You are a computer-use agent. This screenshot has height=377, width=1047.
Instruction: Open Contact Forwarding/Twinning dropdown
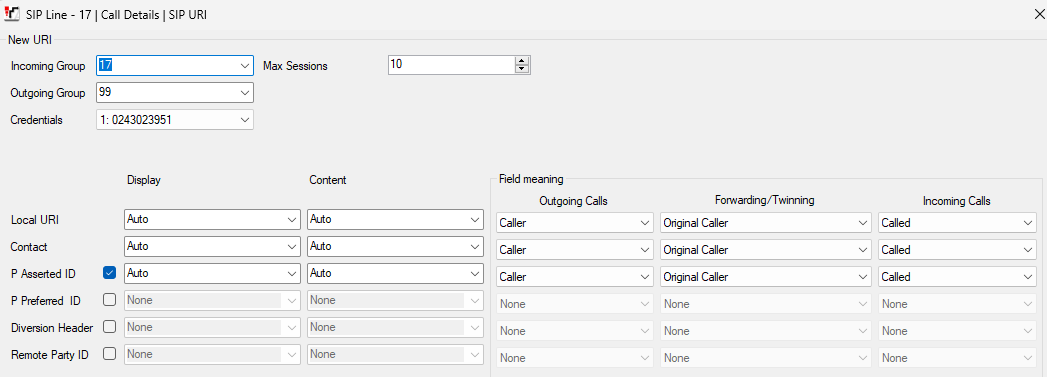(x=766, y=250)
